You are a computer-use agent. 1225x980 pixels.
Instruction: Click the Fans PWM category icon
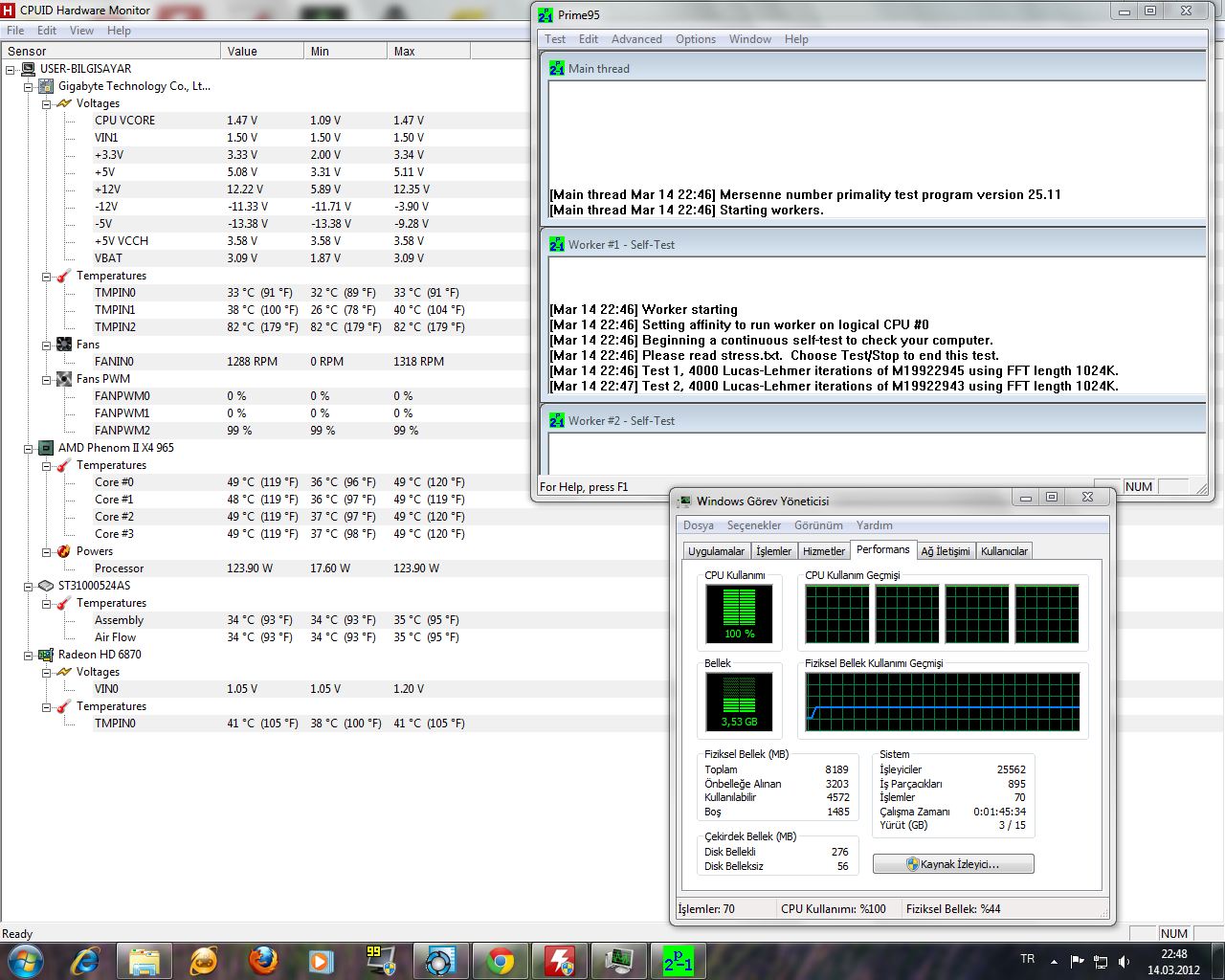coord(64,379)
